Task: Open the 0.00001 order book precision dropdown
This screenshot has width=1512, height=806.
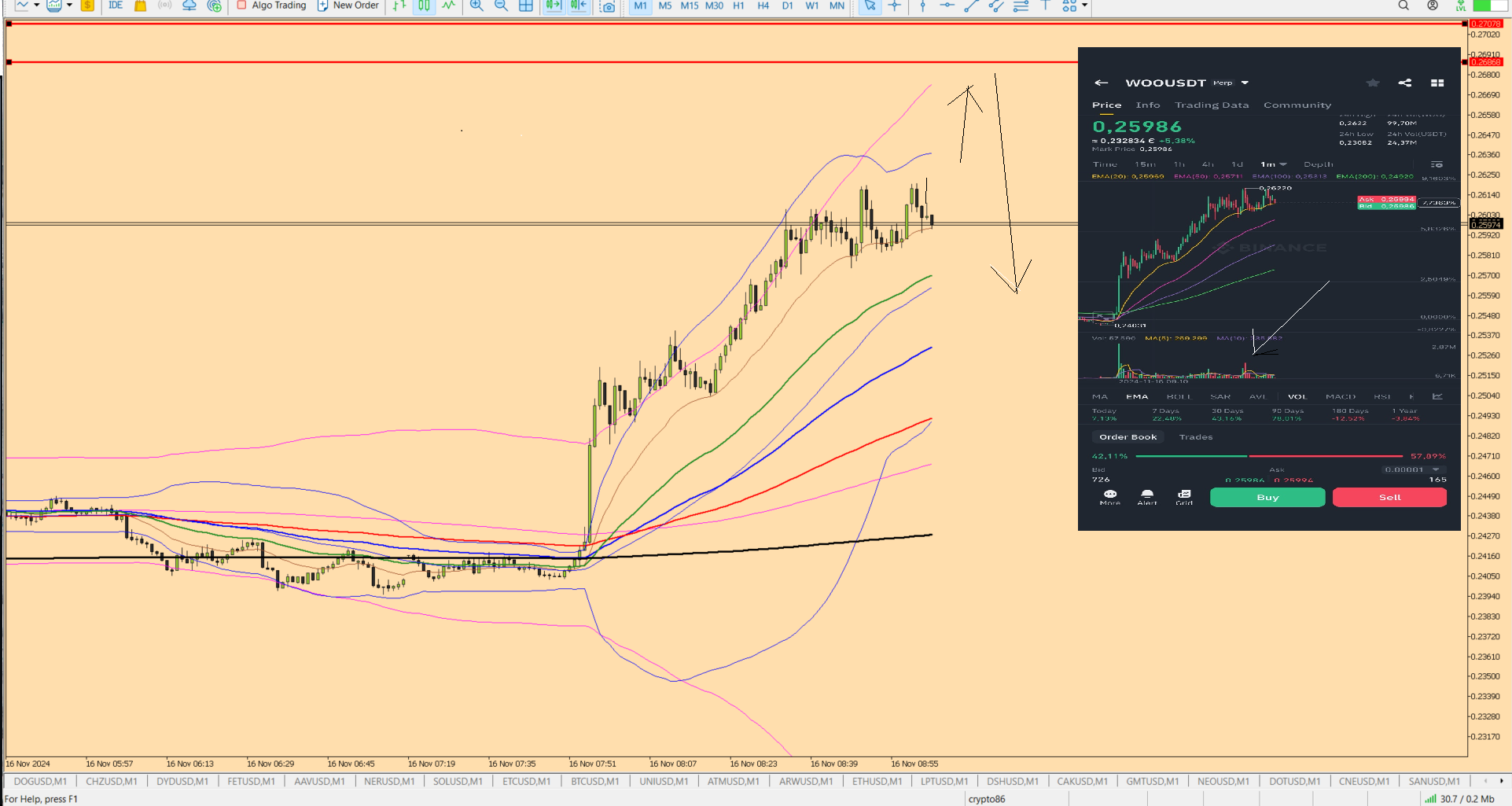Action: (x=1413, y=469)
